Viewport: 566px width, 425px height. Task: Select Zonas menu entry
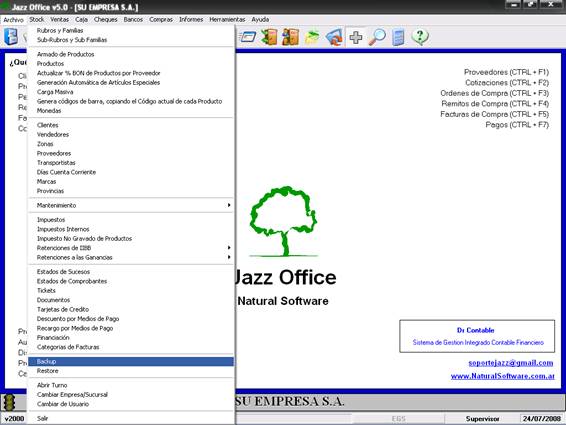(x=131, y=144)
